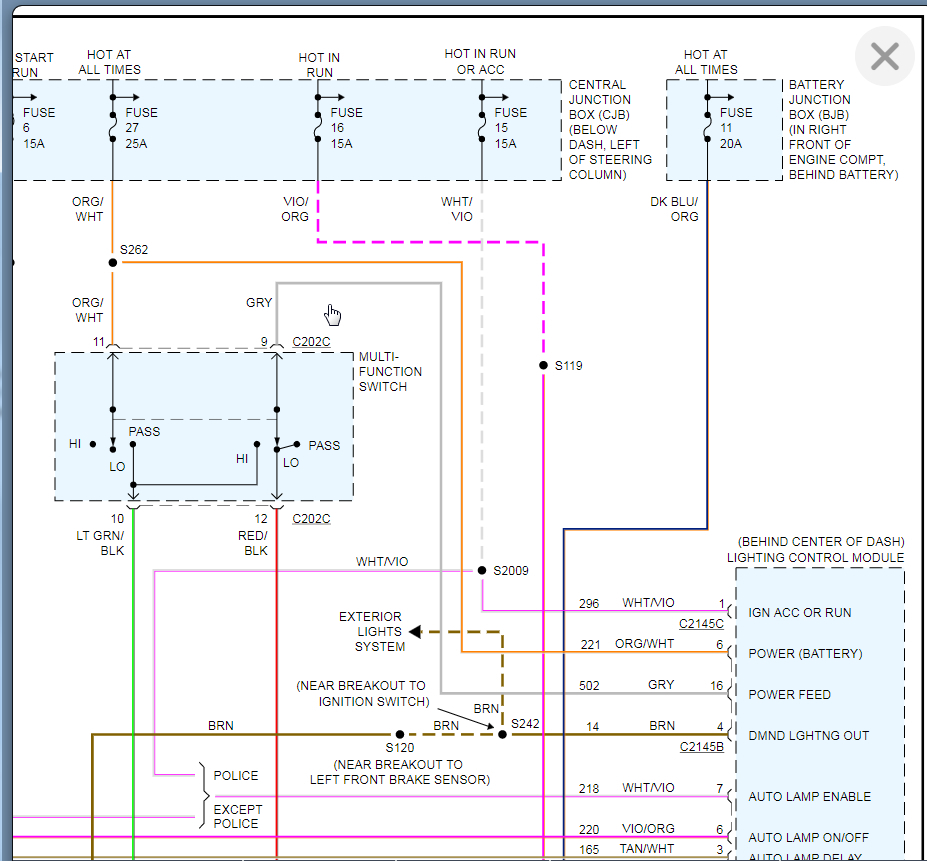This screenshot has height=861, width=927.
Task: Select the Fuse 15 15A symbol
Action: 482,128
